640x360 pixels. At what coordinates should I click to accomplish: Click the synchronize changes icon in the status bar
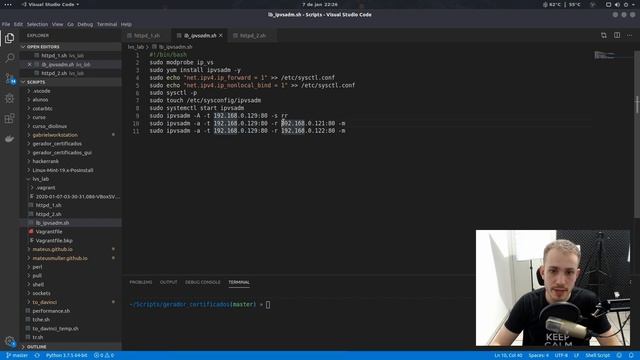pyautogui.click(x=37, y=356)
